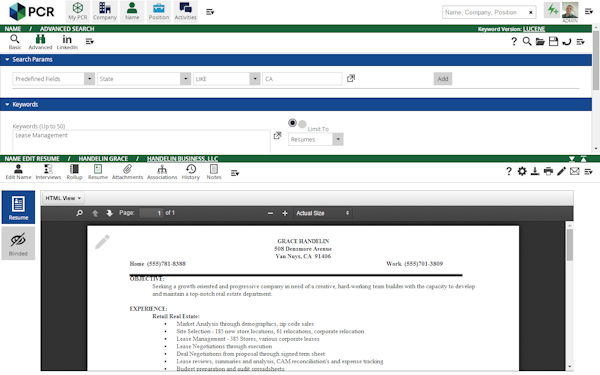
Task: Open the admin user profile photo
Action: pyautogui.click(x=570, y=10)
